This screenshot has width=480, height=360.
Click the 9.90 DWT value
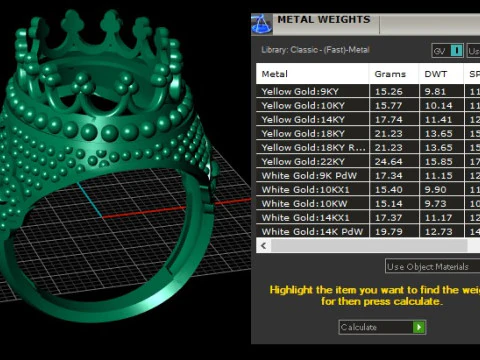click(435, 190)
